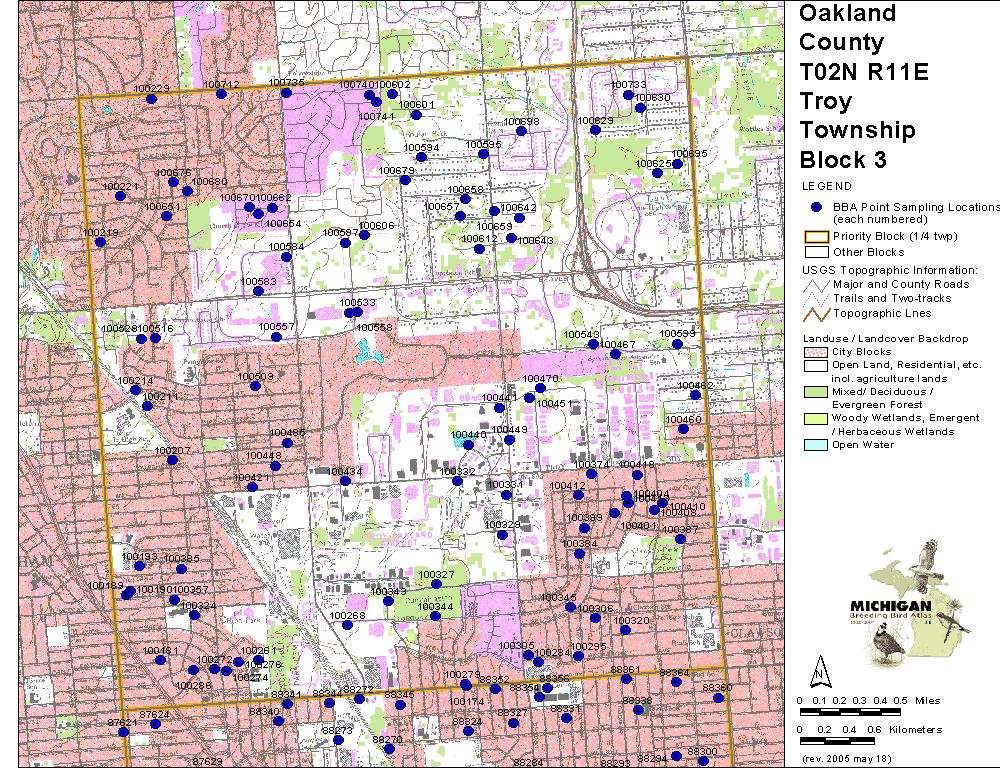Select sampling point 100557
Viewport: 1000px width, 768px height.
coord(276,337)
